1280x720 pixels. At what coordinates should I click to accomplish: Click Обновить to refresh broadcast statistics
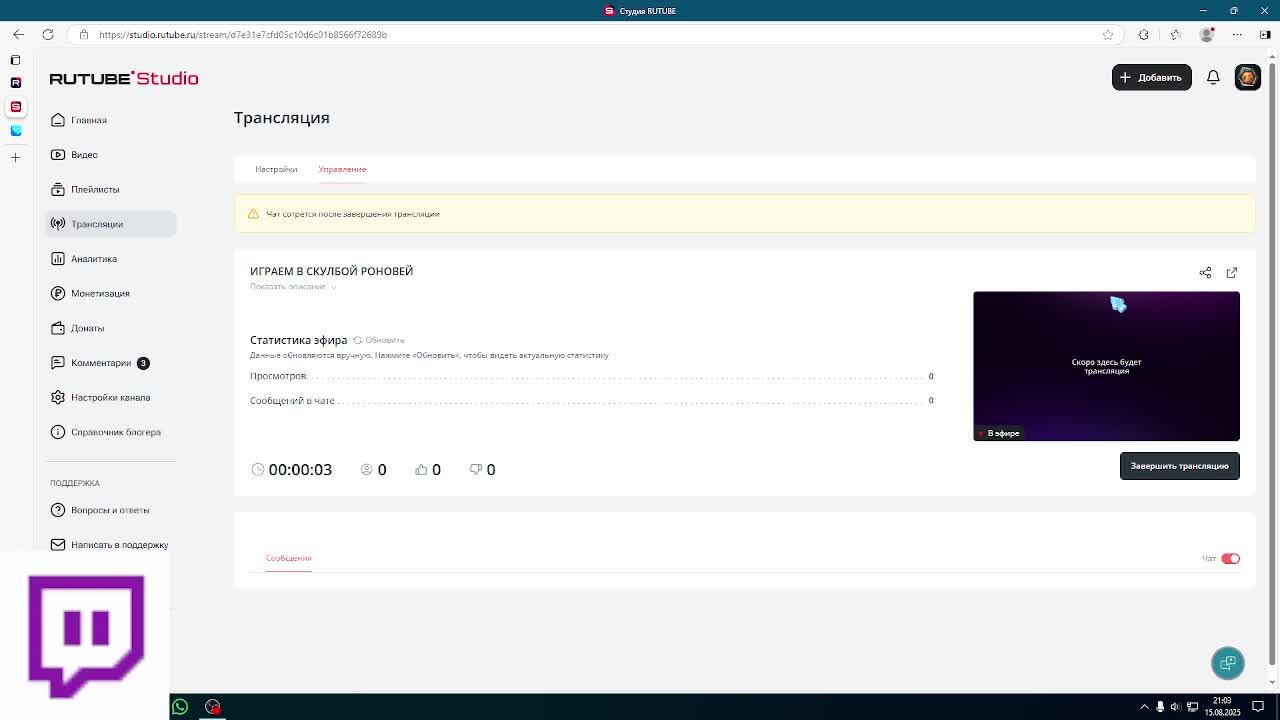[379, 340]
